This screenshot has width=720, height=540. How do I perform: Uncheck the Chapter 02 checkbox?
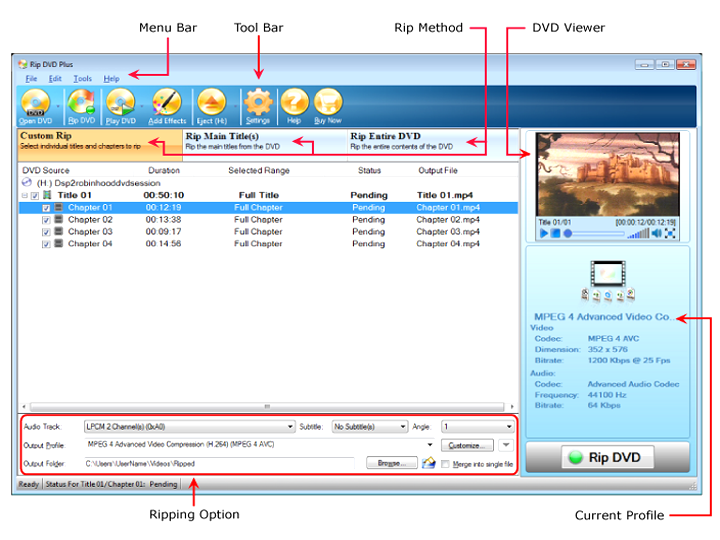coord(46,220)
